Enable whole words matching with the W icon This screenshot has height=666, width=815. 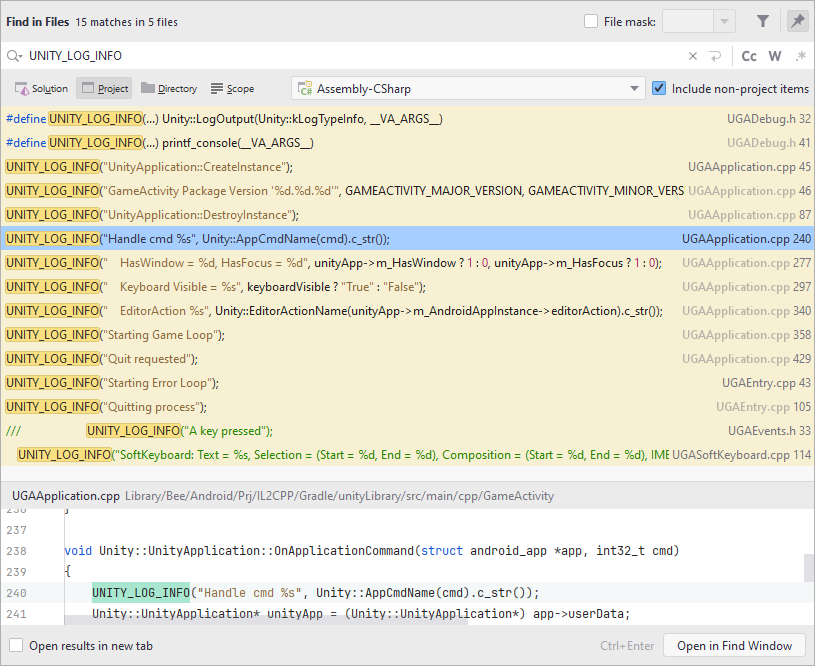[774, 56]
